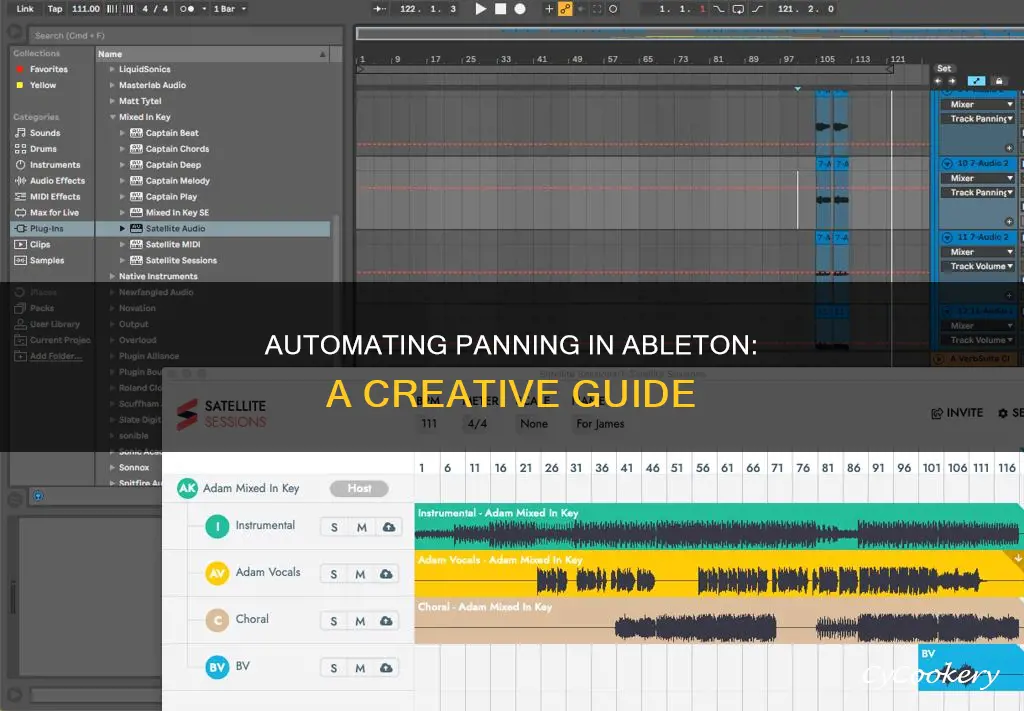This screenshot has height=711, width=1024.
Task: Toggle the Automation Arm button
Action: pyautogui.click(x=565, y=8)
